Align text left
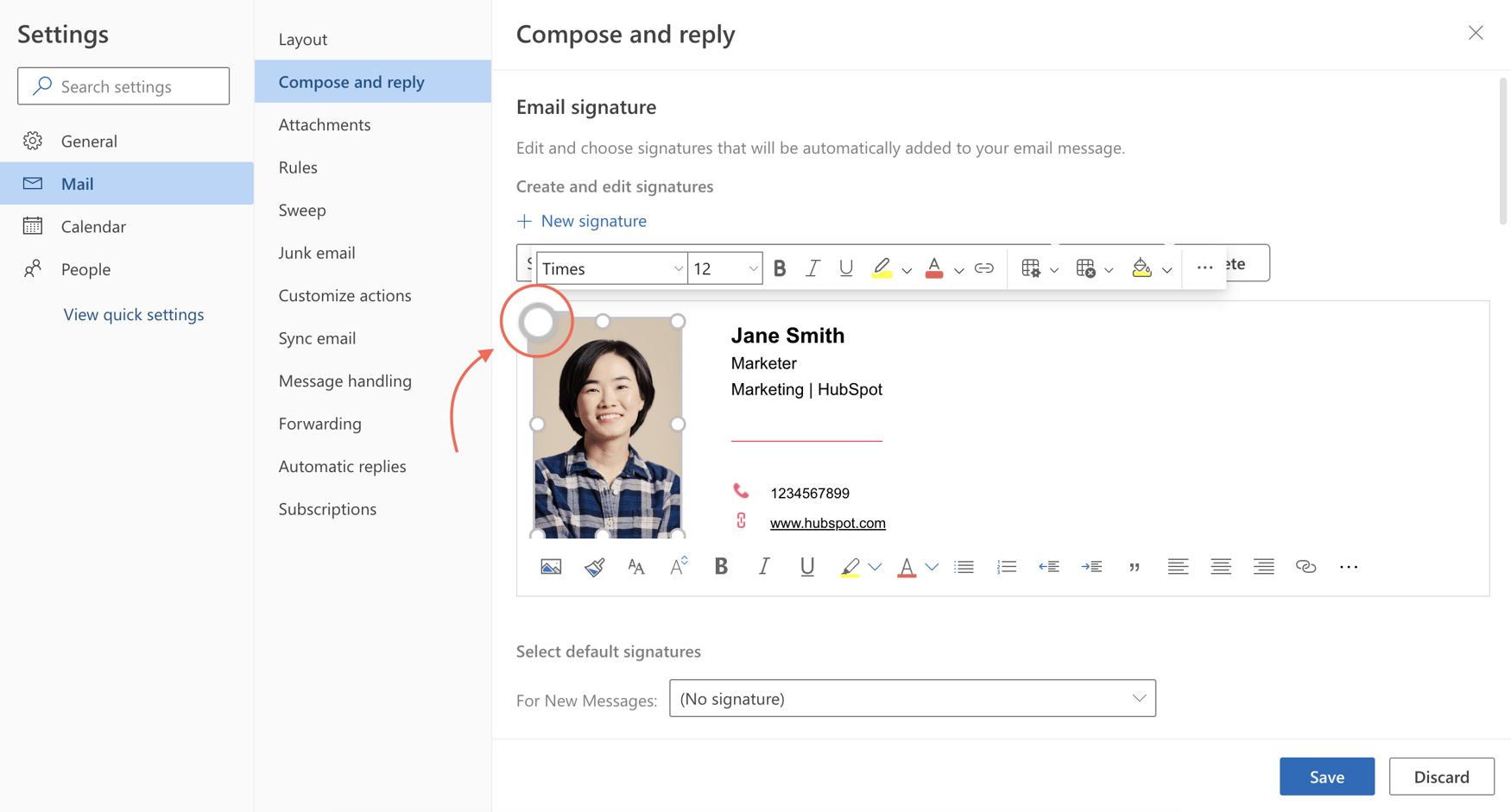This screenshot has height=812, width=1511. 1178,567
